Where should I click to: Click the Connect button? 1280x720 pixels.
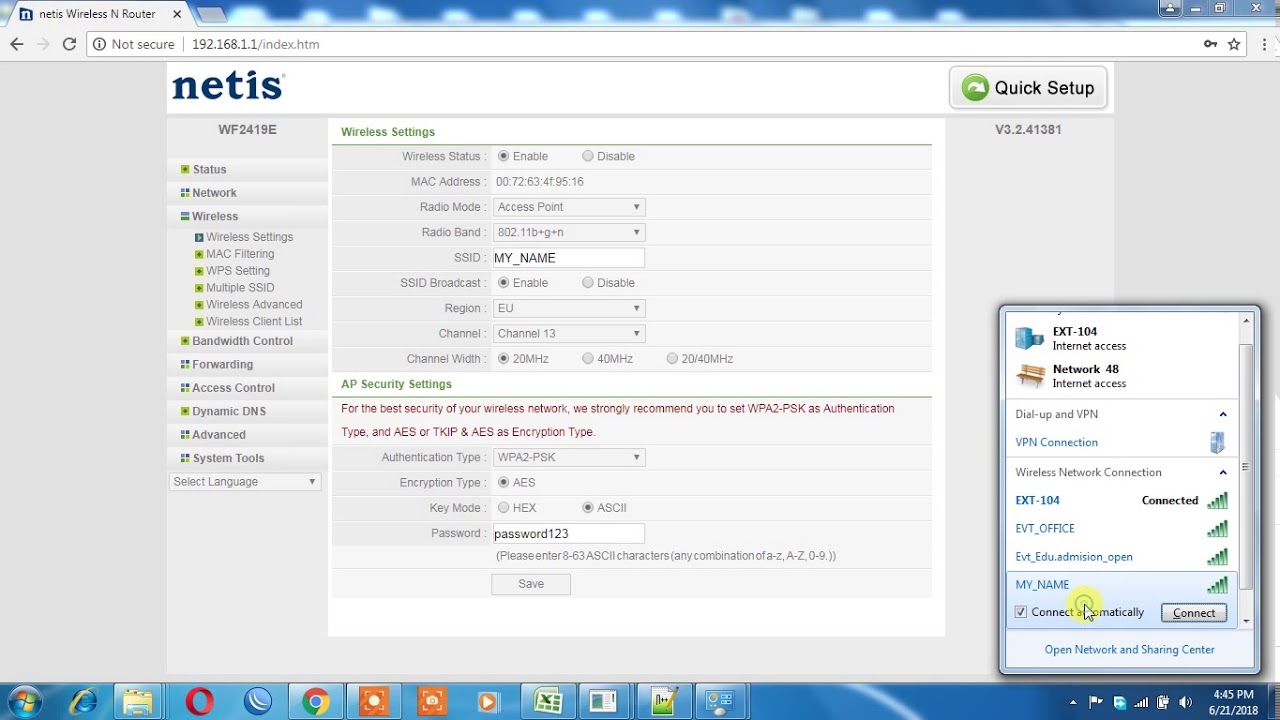click(1194, 613)
